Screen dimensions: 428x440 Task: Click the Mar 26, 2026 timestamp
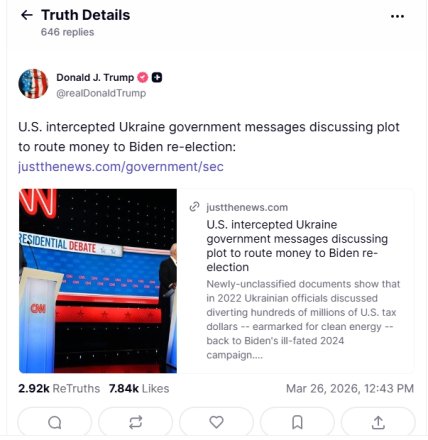[x=350, y=388]
